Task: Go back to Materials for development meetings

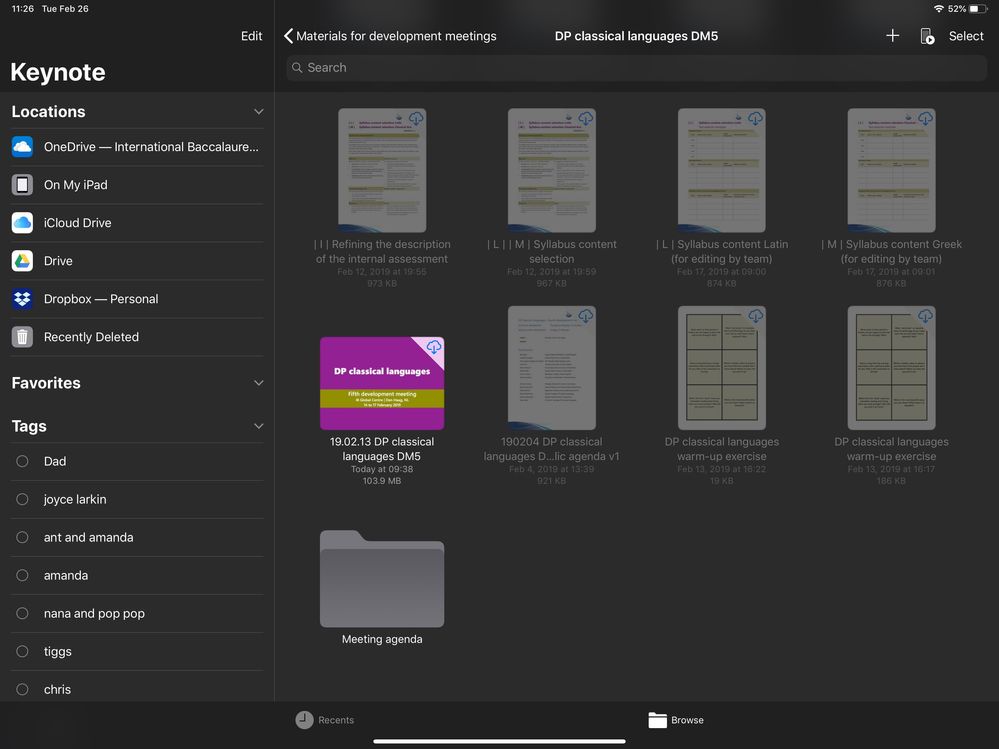Action: click(390, 36)
